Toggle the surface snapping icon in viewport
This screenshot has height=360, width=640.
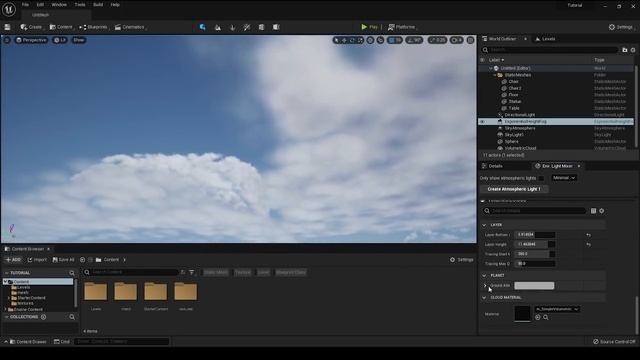point(380,40)
